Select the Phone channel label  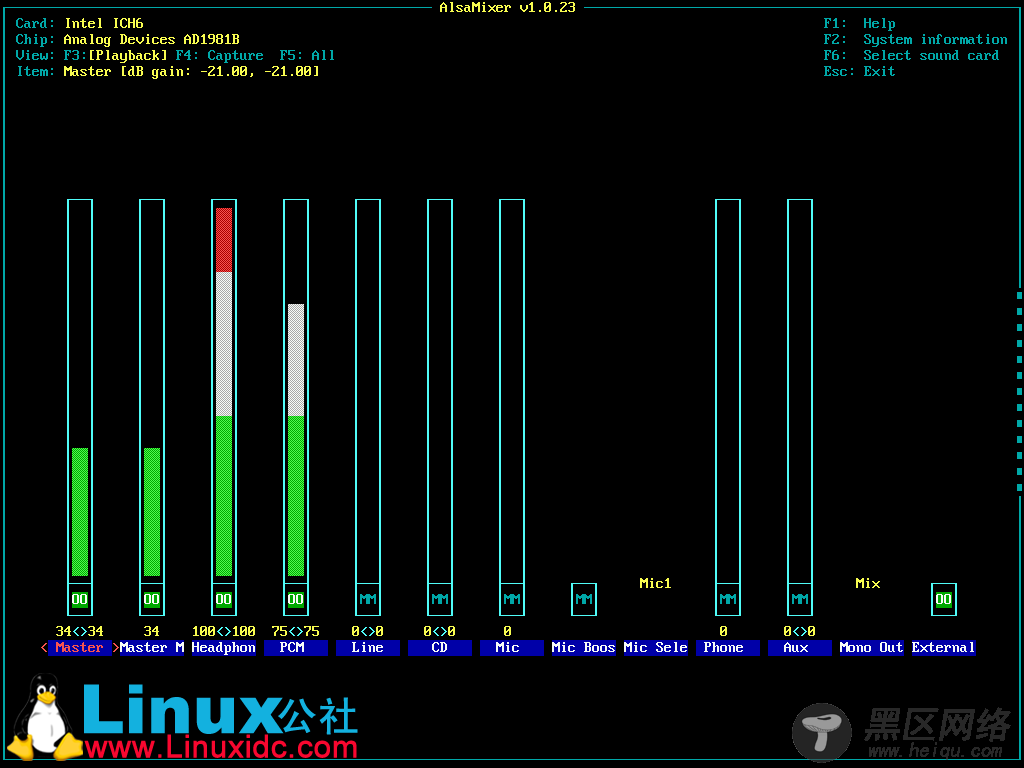pos(728,648)
